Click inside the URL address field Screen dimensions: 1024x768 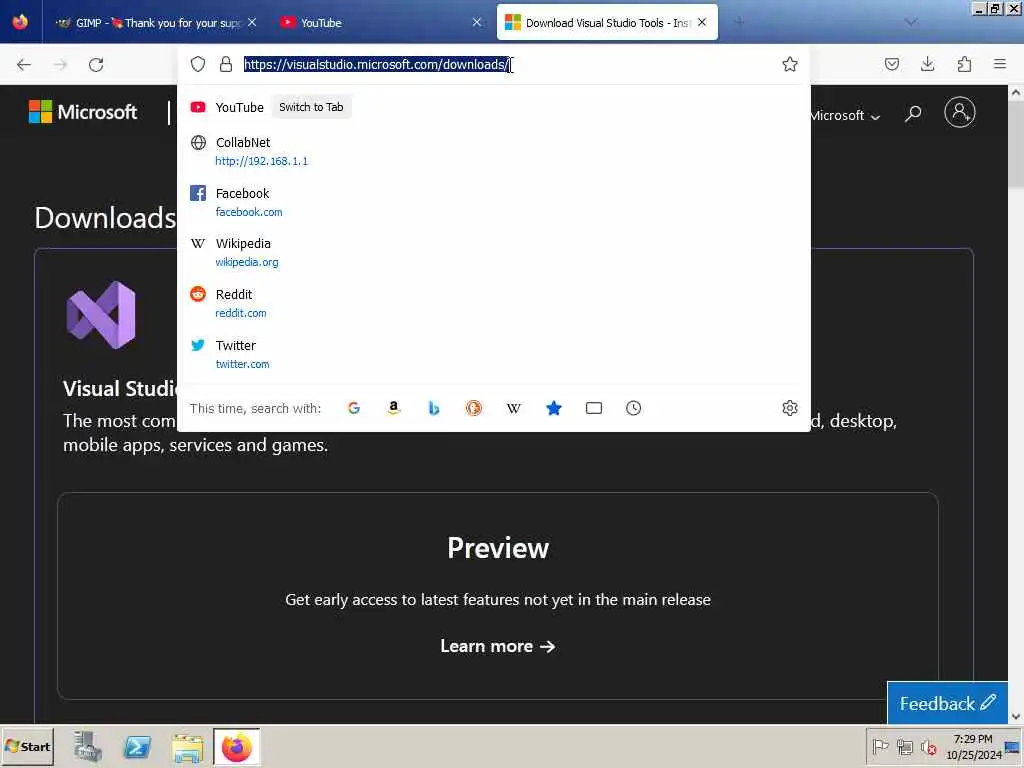point(506,64)
